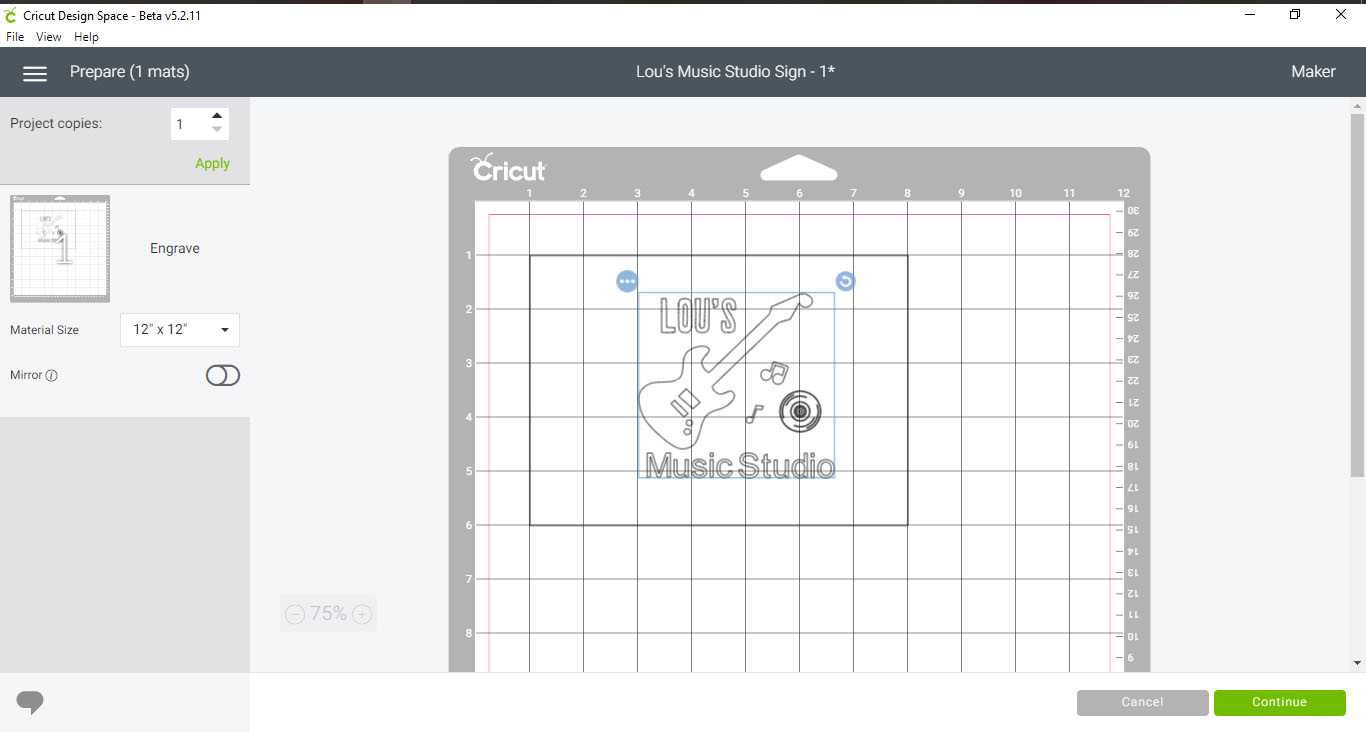This screenshot has width=1366, height=732.
Task: Select the Engrave mat thumbnail
Action: [x=60, y=249]
